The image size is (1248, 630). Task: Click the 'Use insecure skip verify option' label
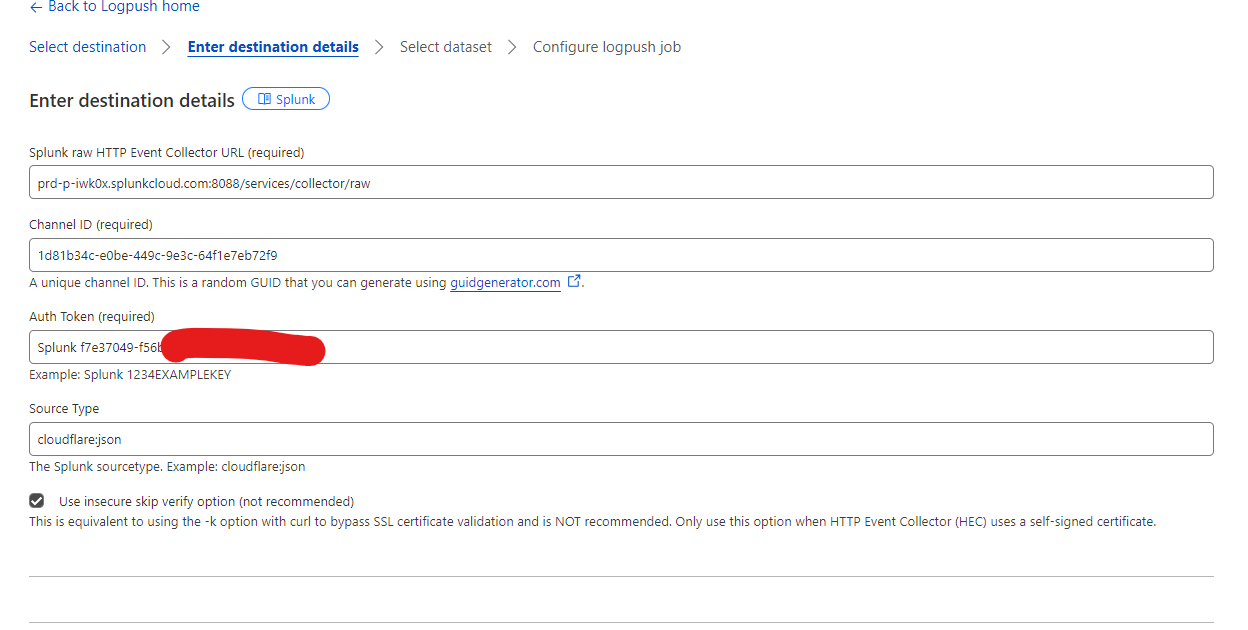click(x=206, y=502)
